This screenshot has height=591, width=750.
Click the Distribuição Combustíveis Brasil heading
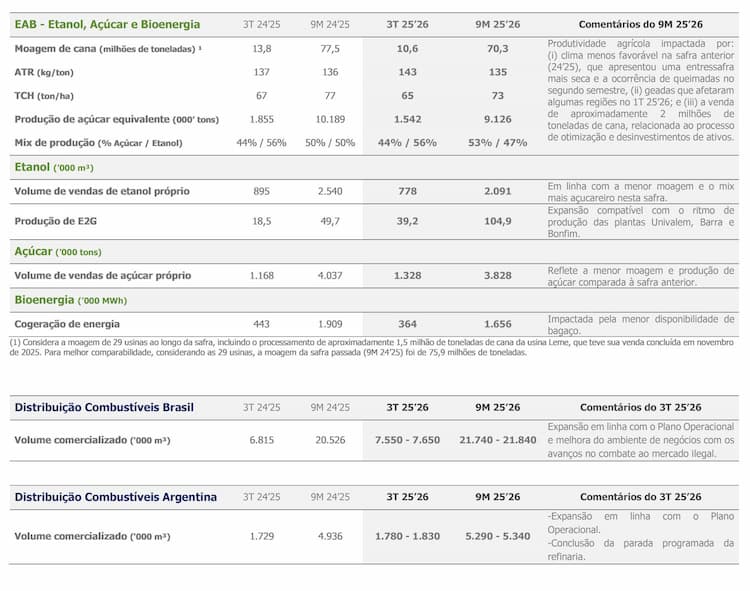click(x=104, y=407)
